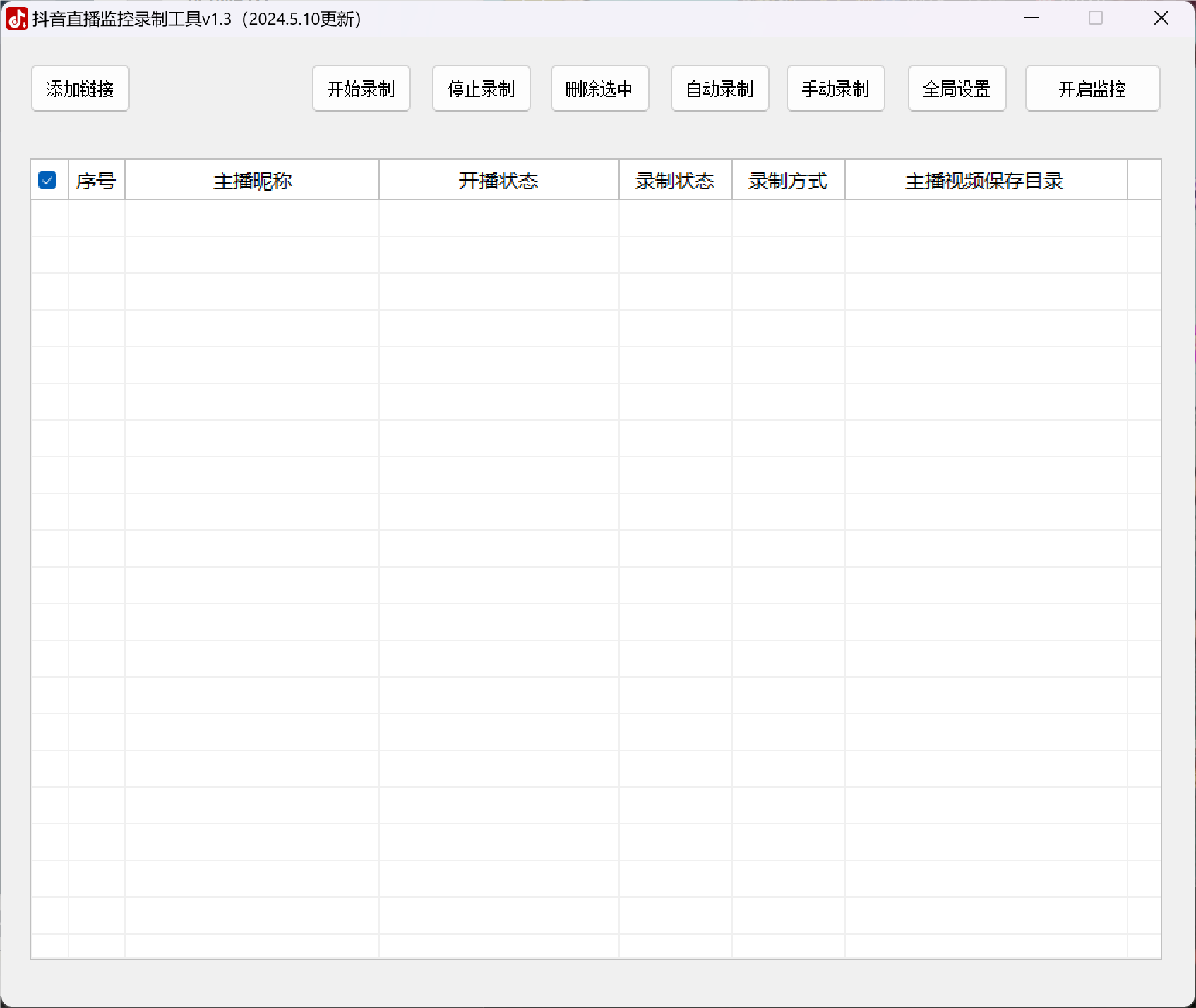Toggle the select-all checkbox in table header
This screenshot has width=1196, height=1008.
click(x=47, y=180)
